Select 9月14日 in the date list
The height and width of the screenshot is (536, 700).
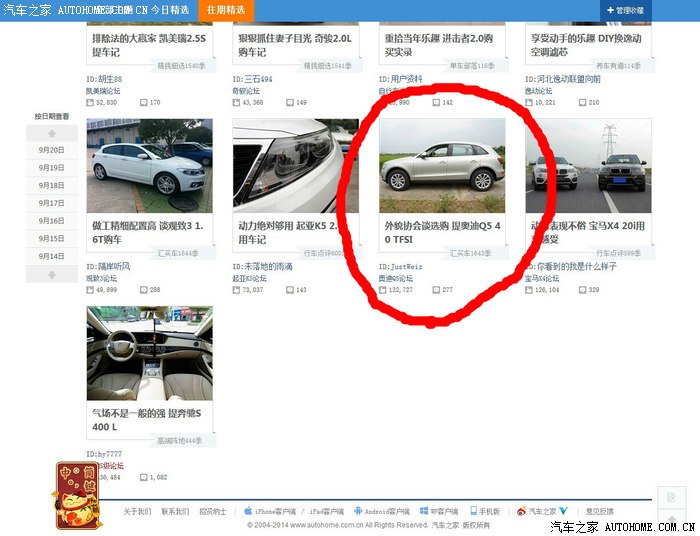click(x=51, y=256)
